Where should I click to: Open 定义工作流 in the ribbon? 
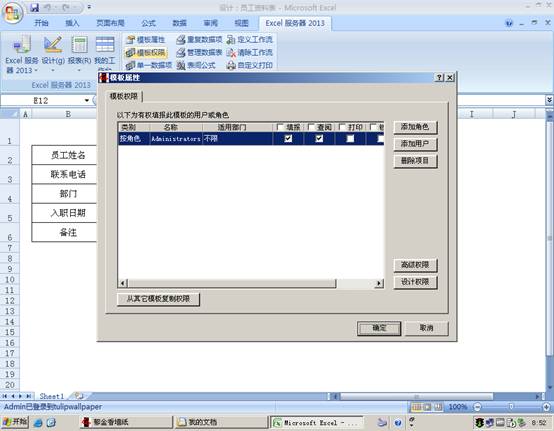tap(250, 40)
